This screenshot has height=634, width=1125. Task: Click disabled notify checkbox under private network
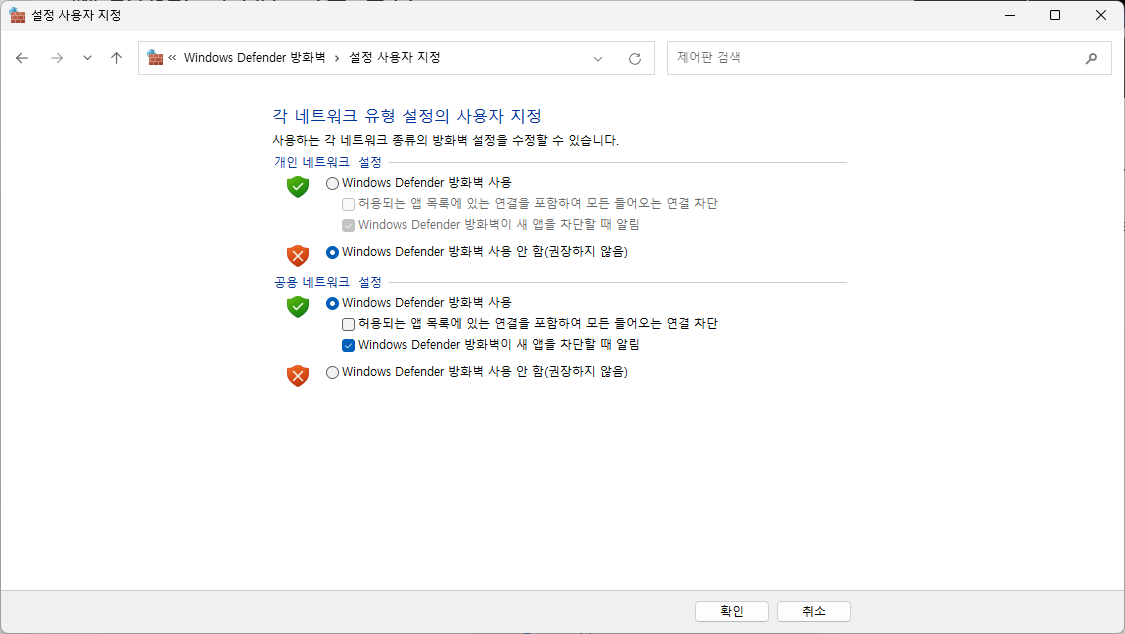coord(348,226)
